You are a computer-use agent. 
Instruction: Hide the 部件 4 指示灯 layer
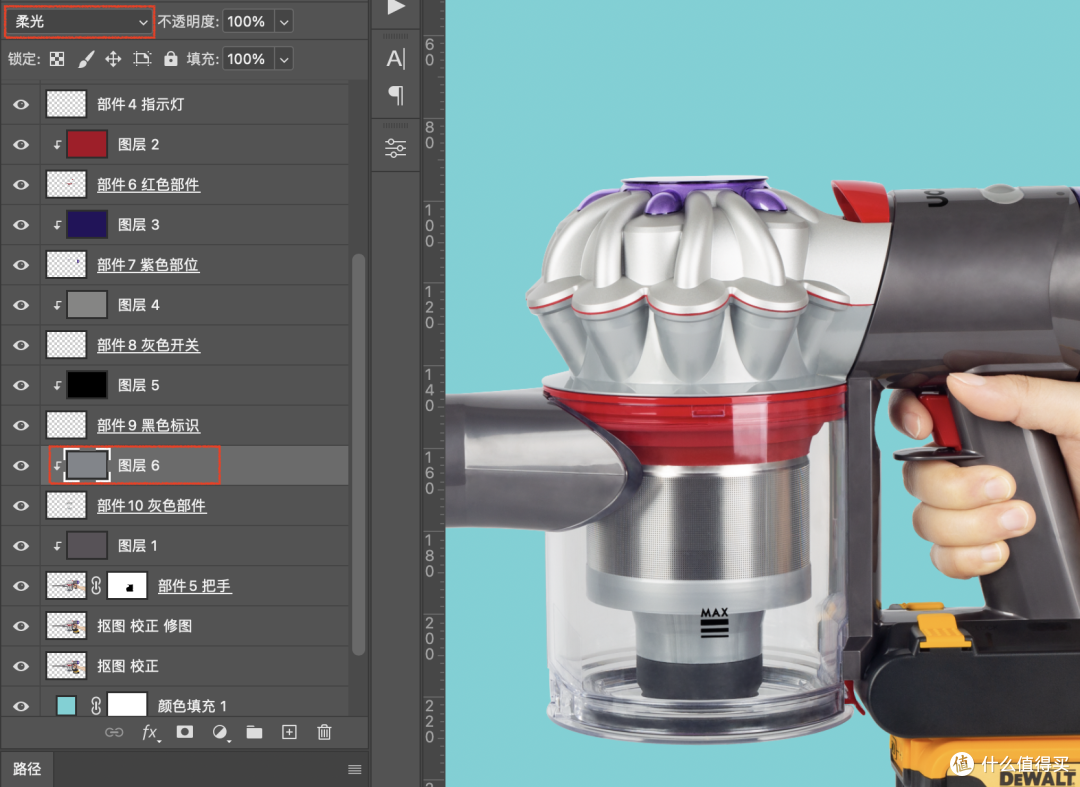21,105
